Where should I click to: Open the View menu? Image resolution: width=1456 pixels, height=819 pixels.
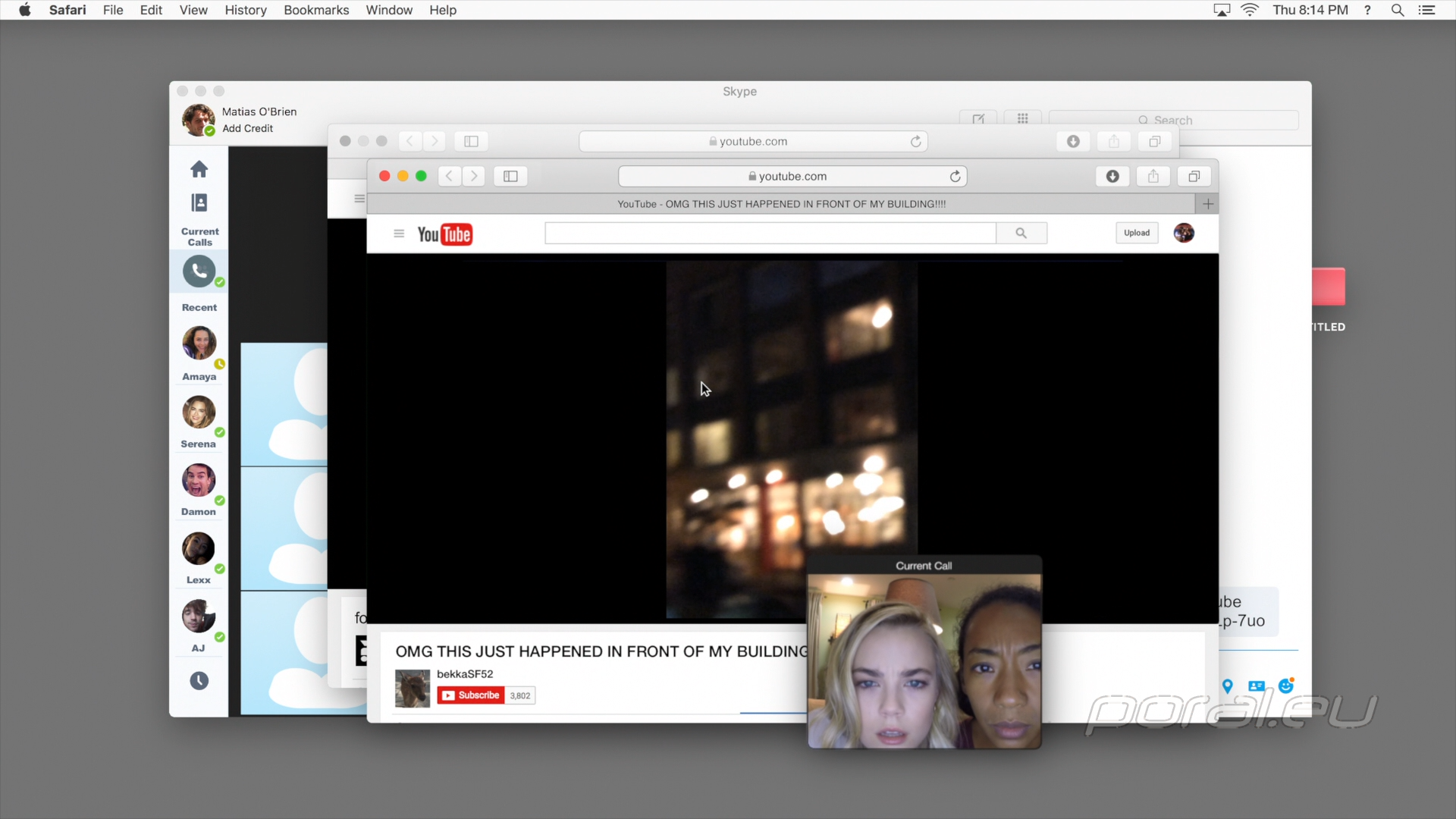193,10
